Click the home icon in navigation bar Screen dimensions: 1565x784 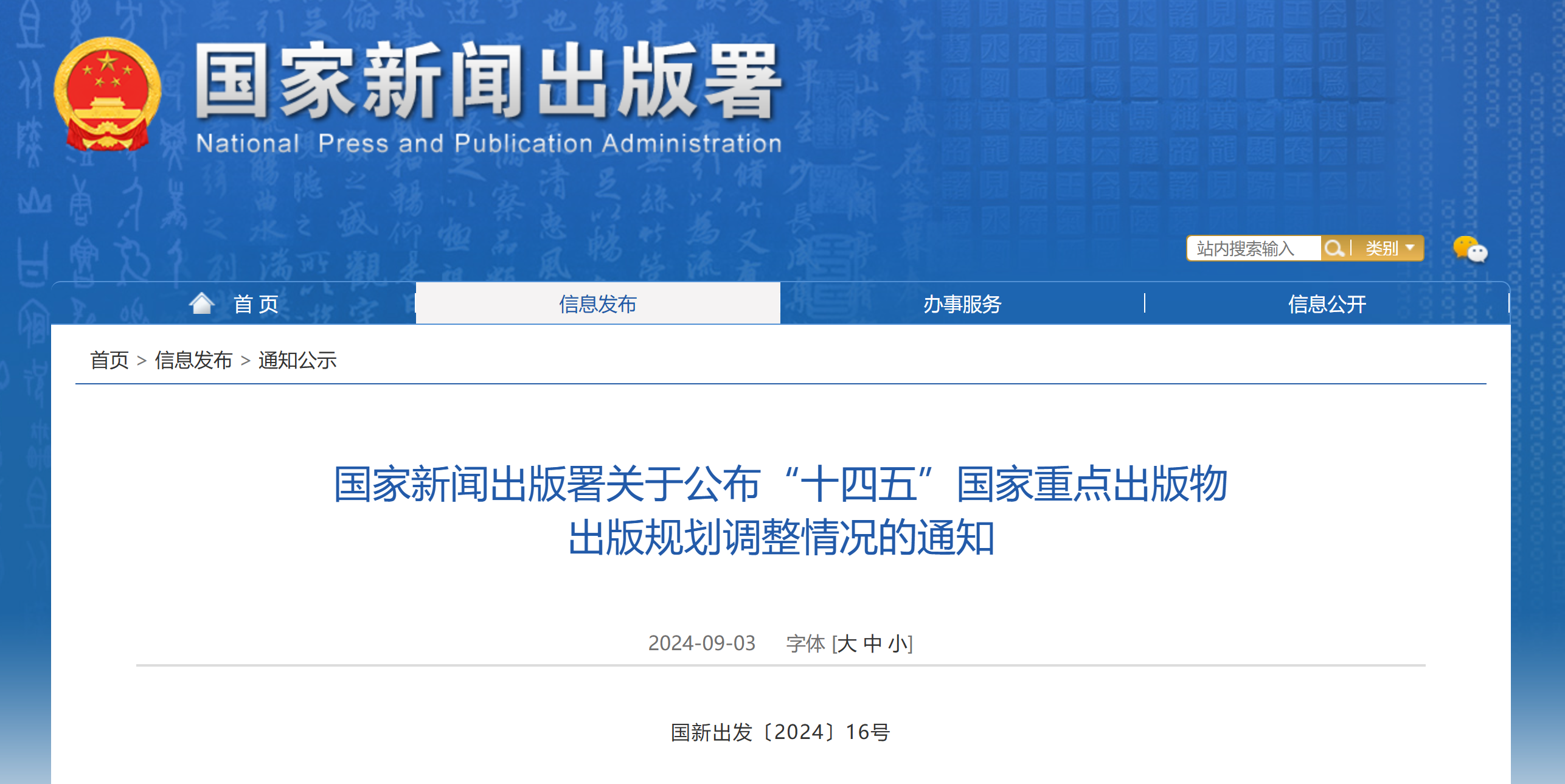click(201, 303)
